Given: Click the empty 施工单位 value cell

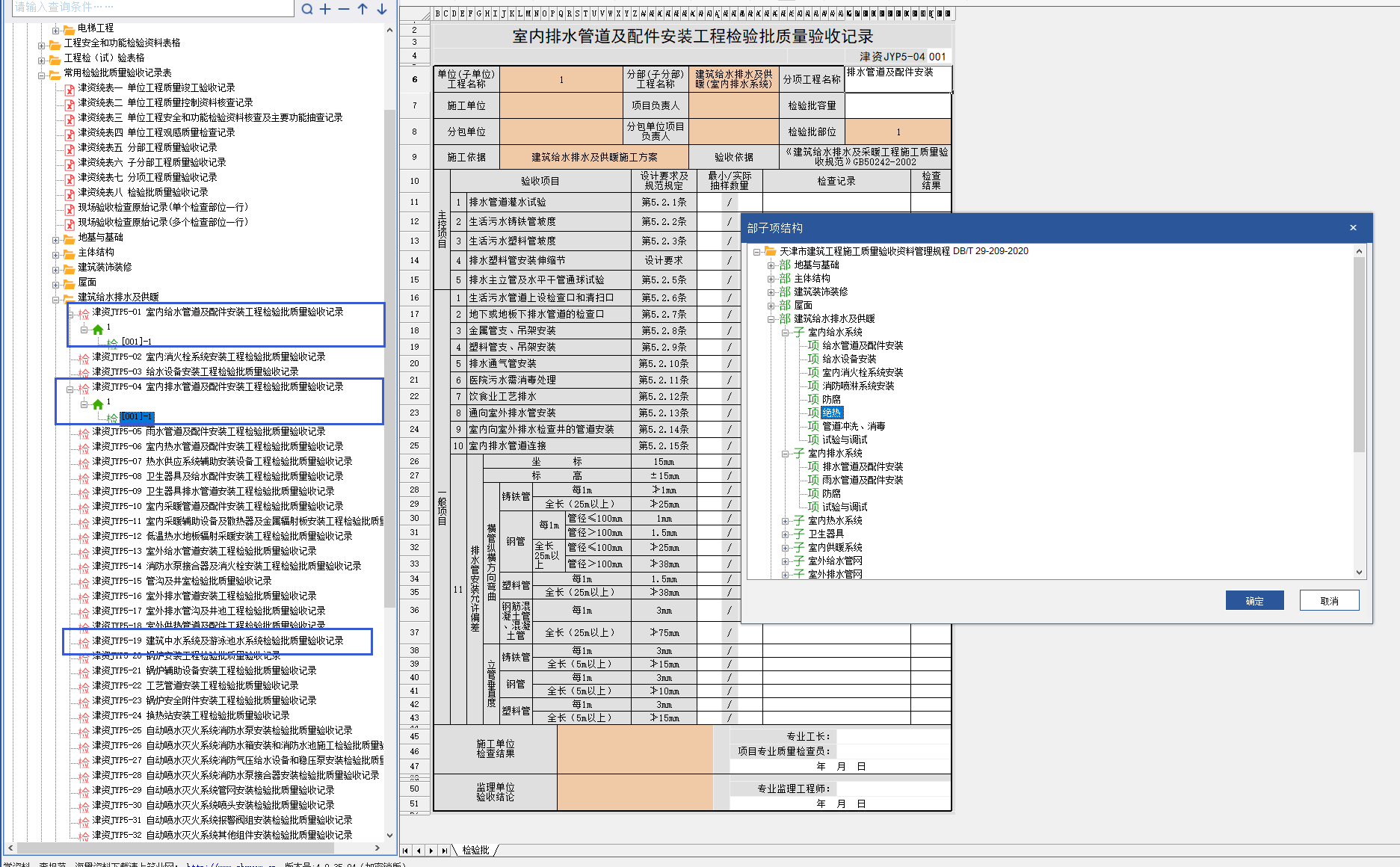Looking at the screenshot, I should pyautogui.click(x=561, y=105).
